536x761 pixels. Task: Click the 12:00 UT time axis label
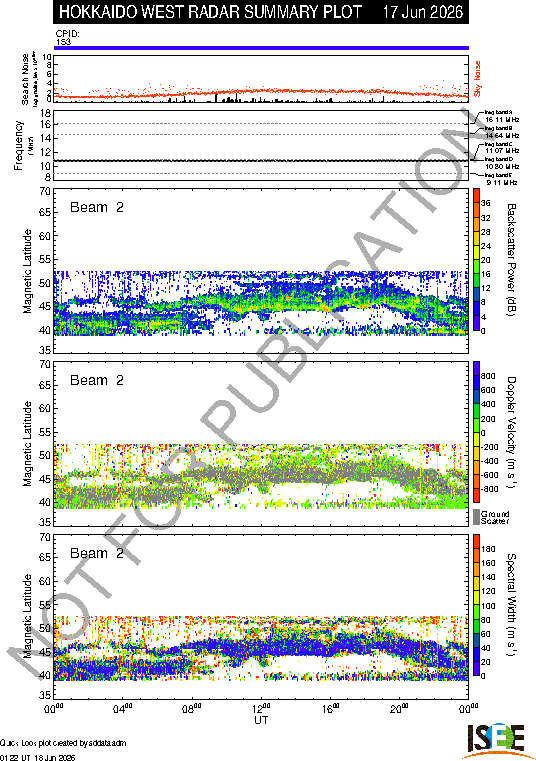(x=262, y=709)
